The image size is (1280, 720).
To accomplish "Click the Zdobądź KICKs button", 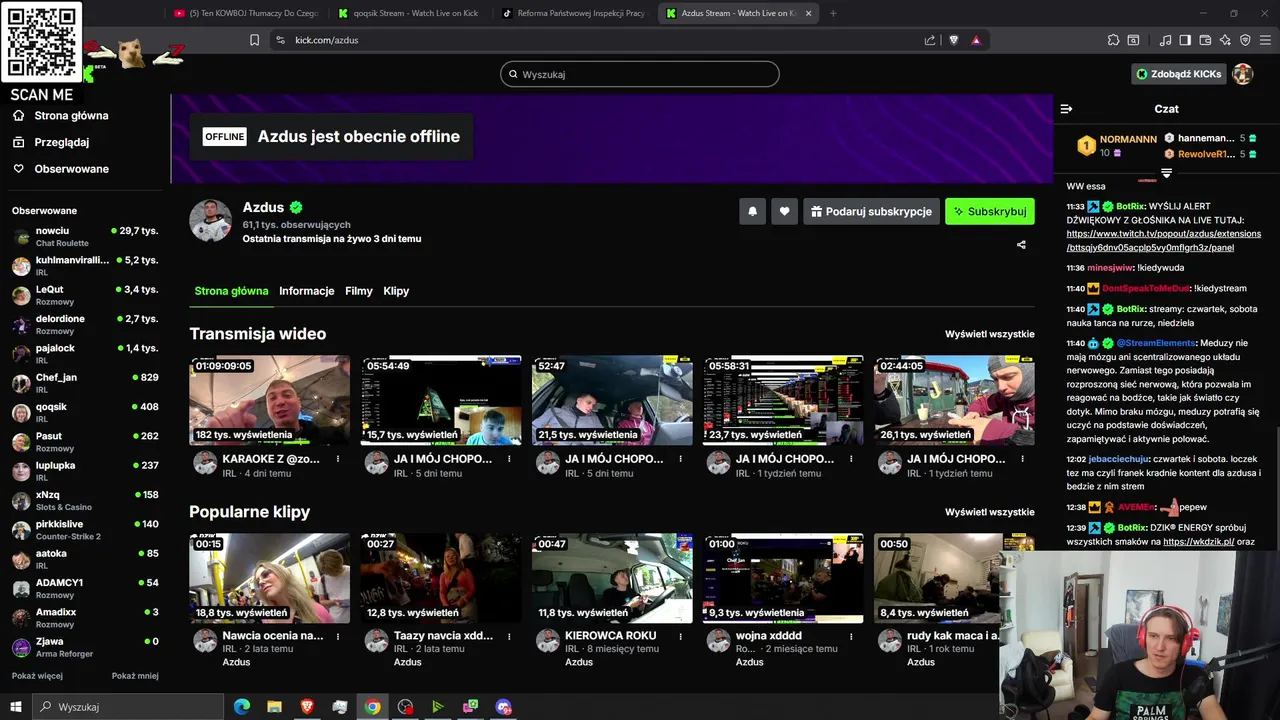I will coord(1177,74).
